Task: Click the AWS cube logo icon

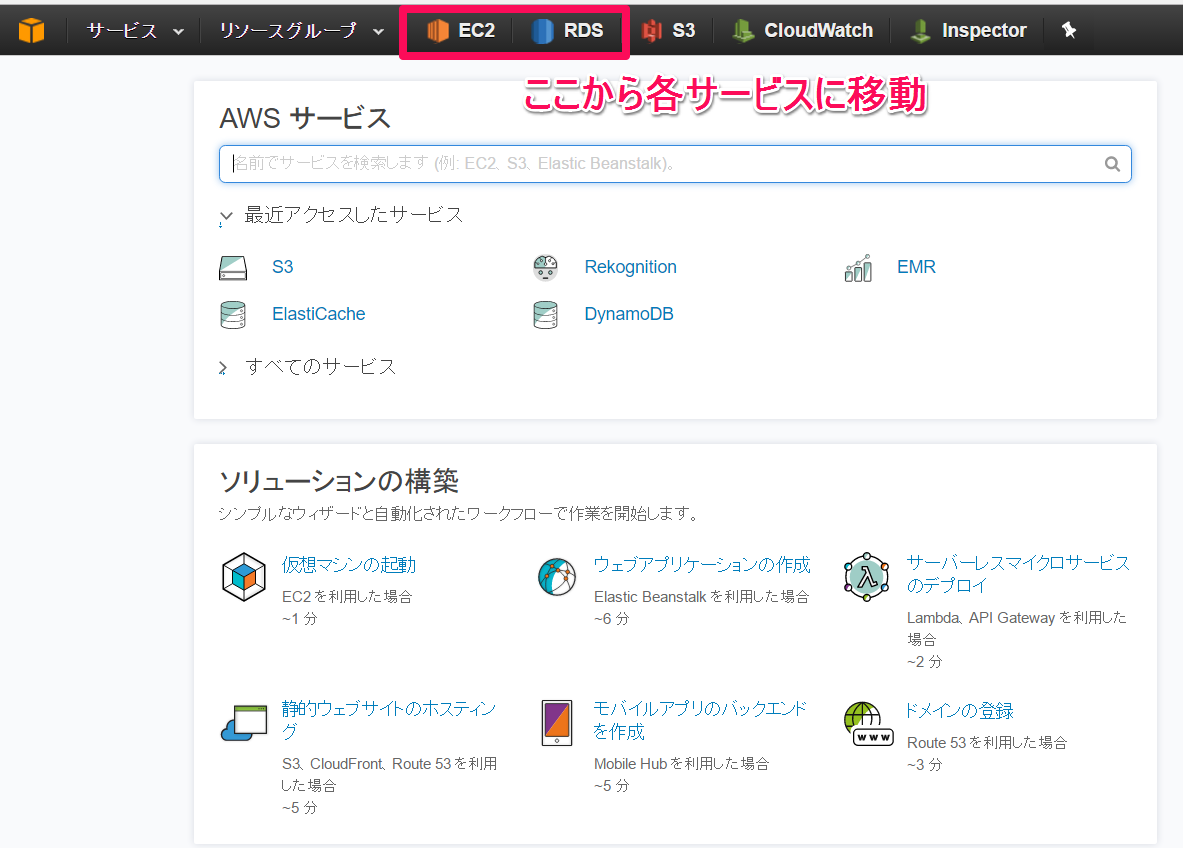Action: [x=32, y=30]
